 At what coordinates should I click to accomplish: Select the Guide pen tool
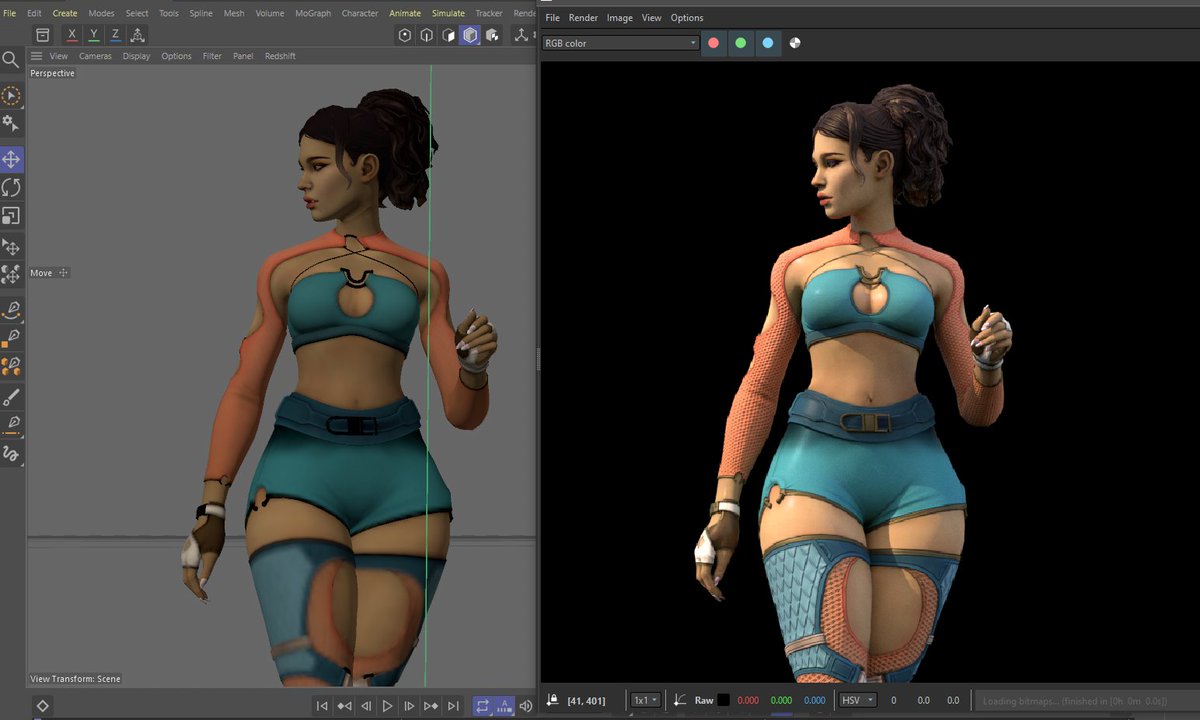click(x=11, y=425)
